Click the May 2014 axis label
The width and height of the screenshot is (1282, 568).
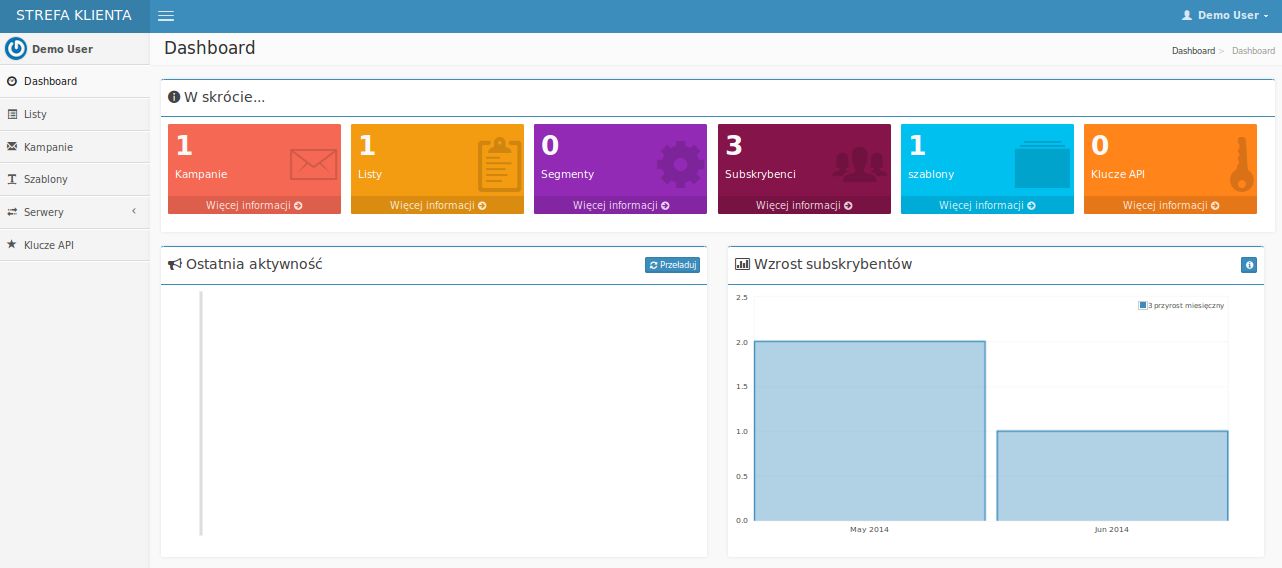869,529
